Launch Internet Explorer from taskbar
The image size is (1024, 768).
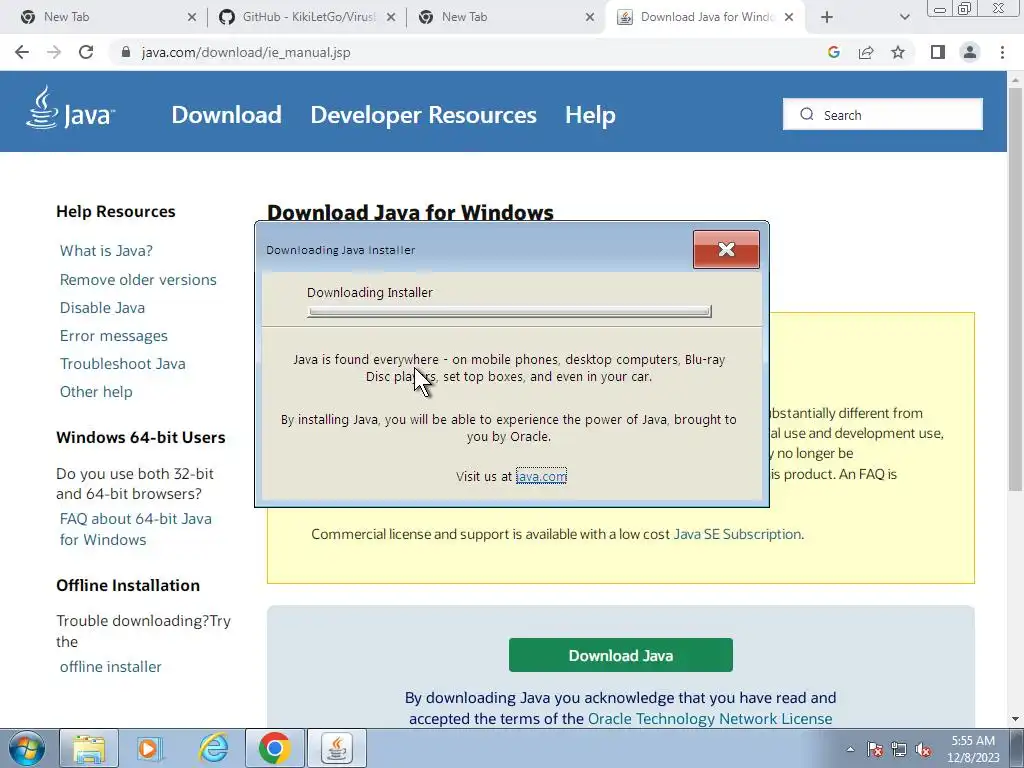(214, 748)
